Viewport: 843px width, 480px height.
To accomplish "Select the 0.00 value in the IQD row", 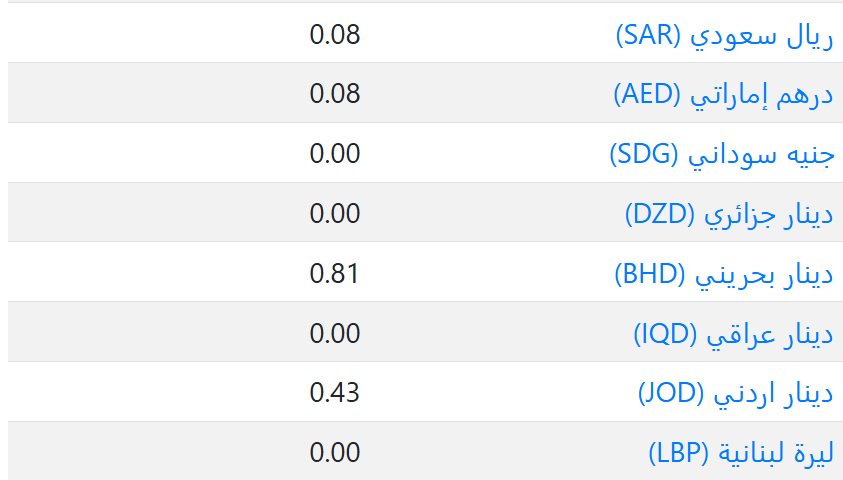I will click(334, 333).
